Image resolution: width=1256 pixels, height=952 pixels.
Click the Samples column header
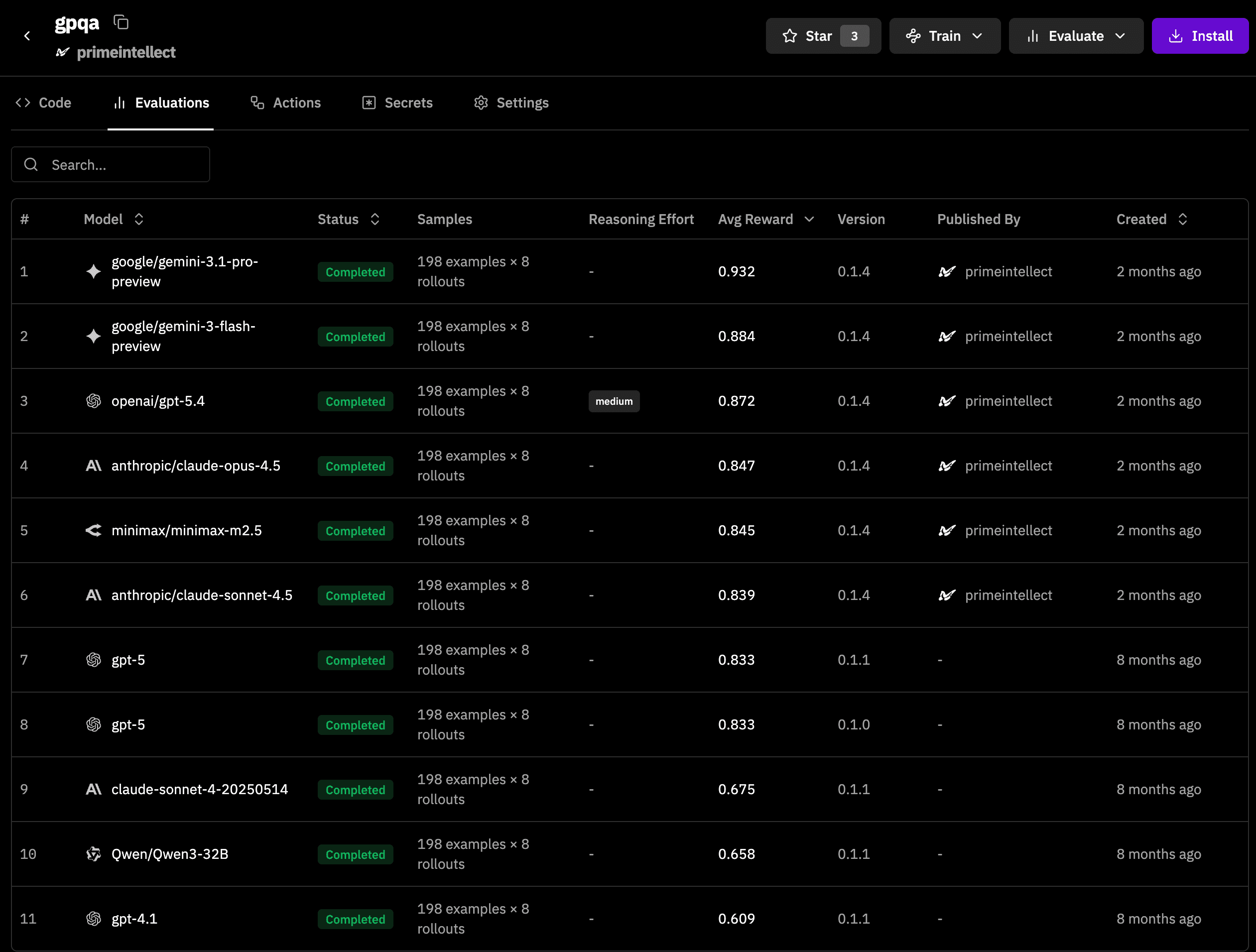445,219
